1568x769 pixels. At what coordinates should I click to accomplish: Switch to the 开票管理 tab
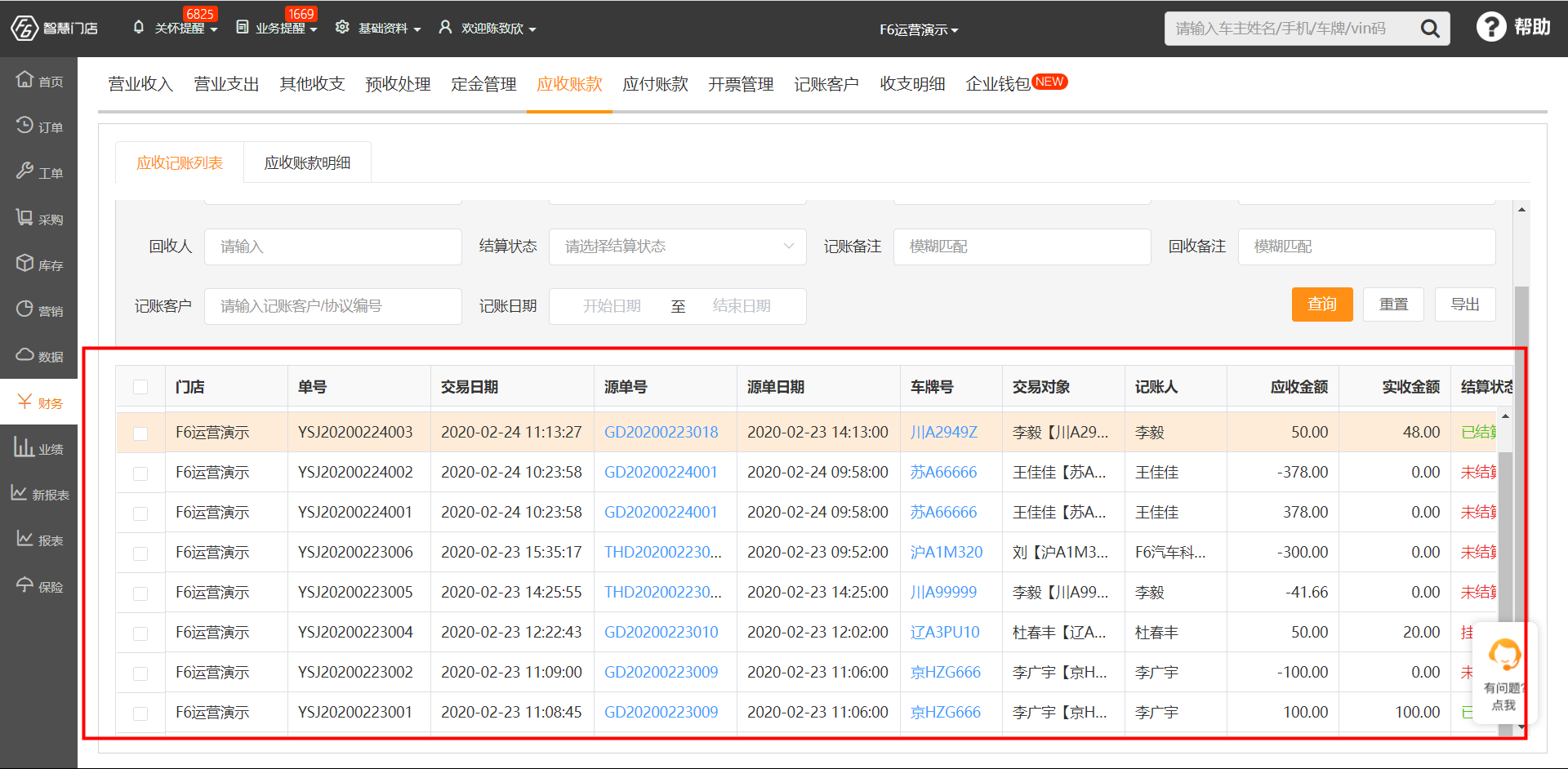[741, 84]
